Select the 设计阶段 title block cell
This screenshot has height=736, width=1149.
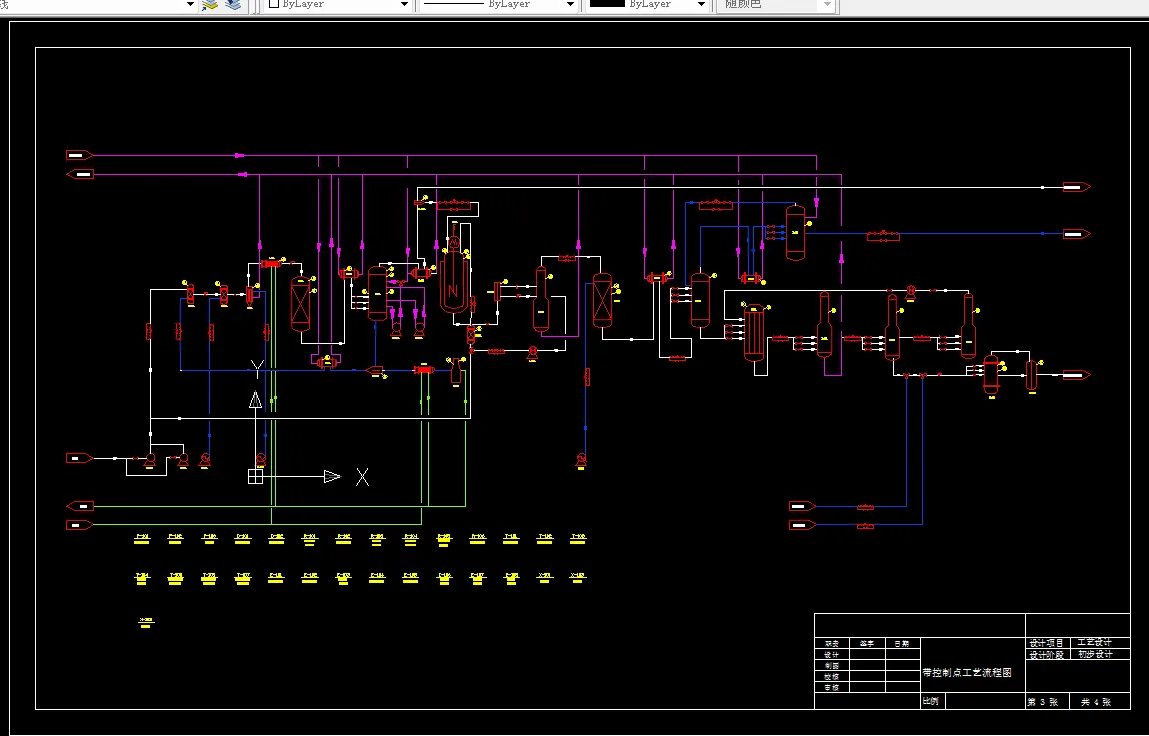pyautogui.click(x=1046, y=655)
